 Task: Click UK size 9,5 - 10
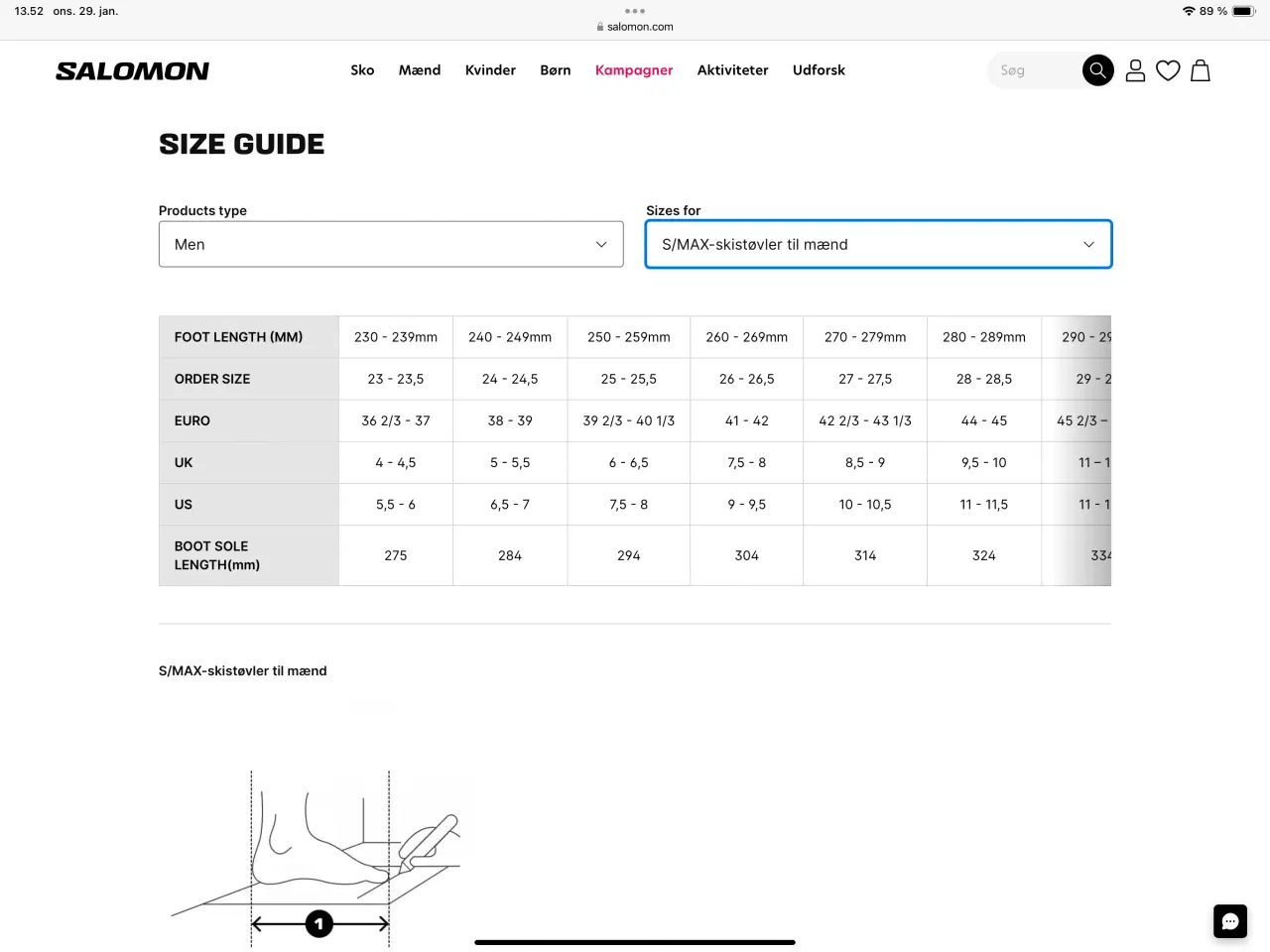(984, 462)
